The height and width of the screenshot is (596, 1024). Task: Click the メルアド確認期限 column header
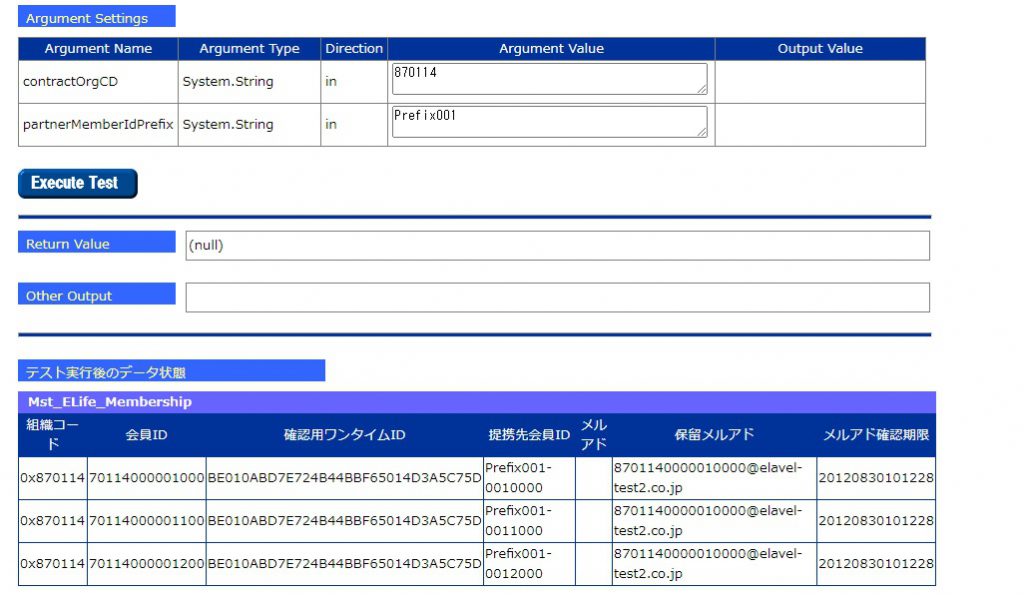point(876,435)
